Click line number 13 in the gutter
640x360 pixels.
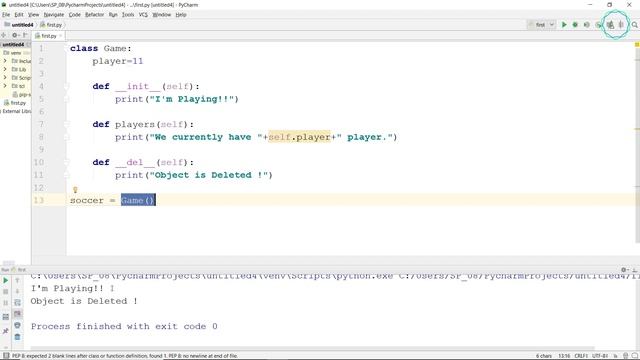[39, 200]
